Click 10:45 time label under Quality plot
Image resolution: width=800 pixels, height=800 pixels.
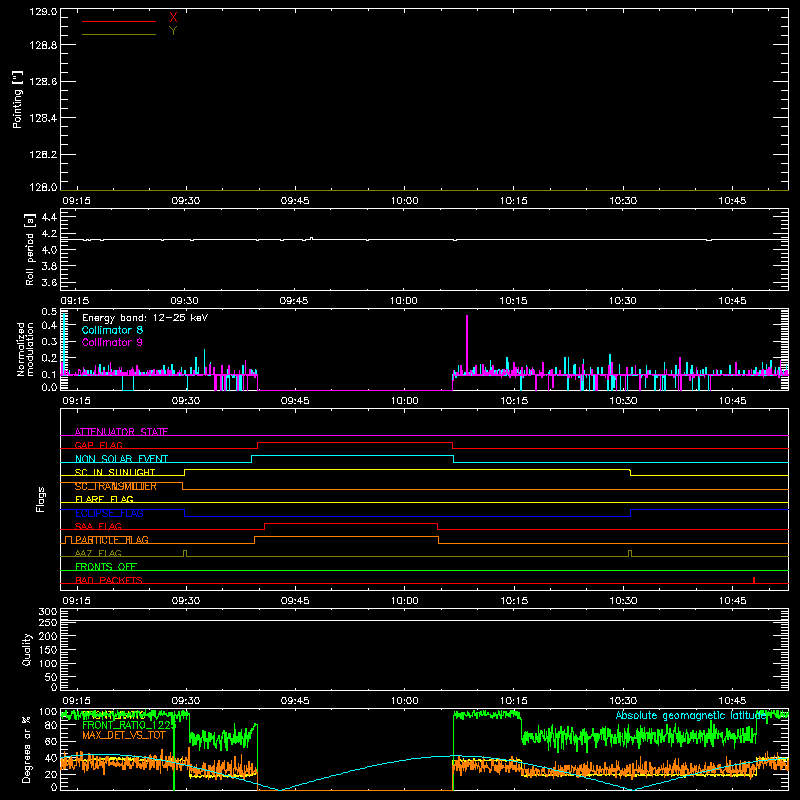click(732, 701)
